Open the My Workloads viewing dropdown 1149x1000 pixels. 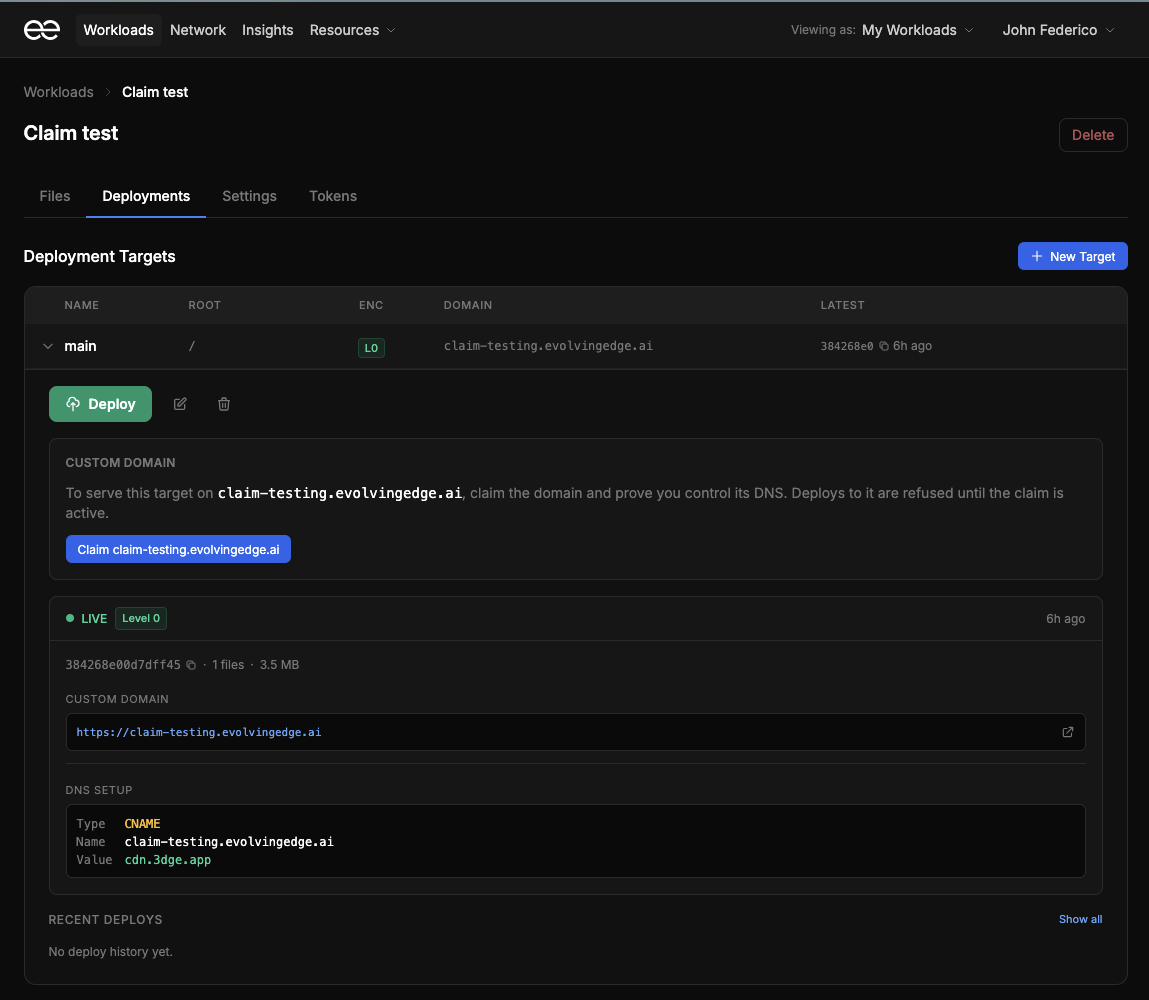click(917, 30)
